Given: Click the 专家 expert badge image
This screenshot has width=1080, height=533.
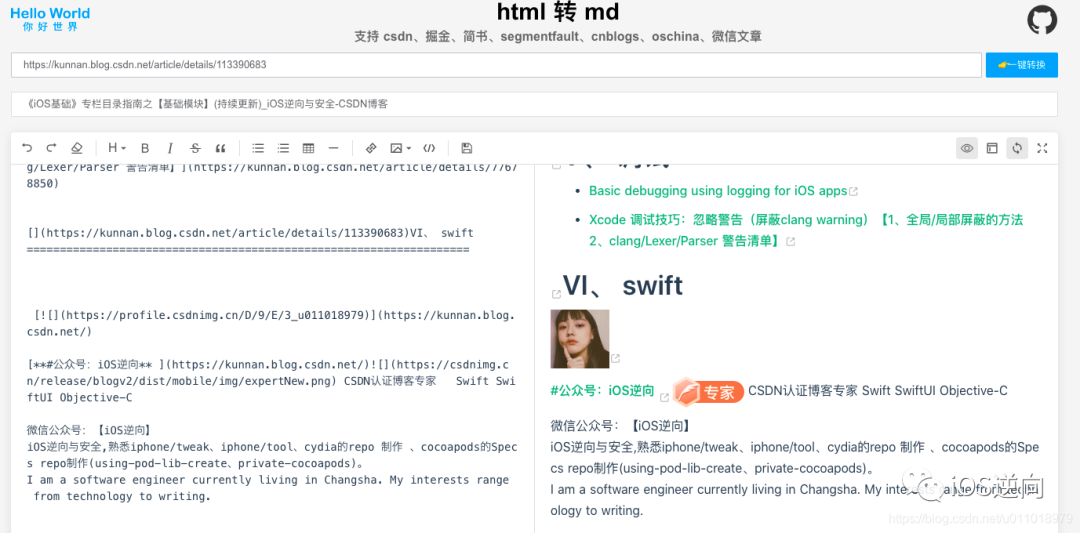Looking at the screenshot, I should click(x=708, y=391).
